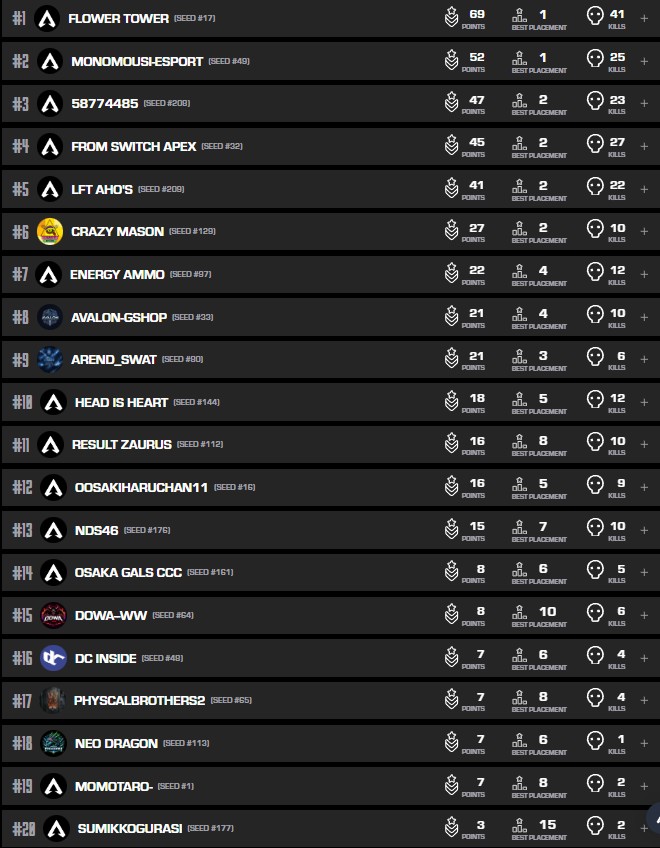Click the points medal icon for Monomousi-Esport

(x=452, y=61)
